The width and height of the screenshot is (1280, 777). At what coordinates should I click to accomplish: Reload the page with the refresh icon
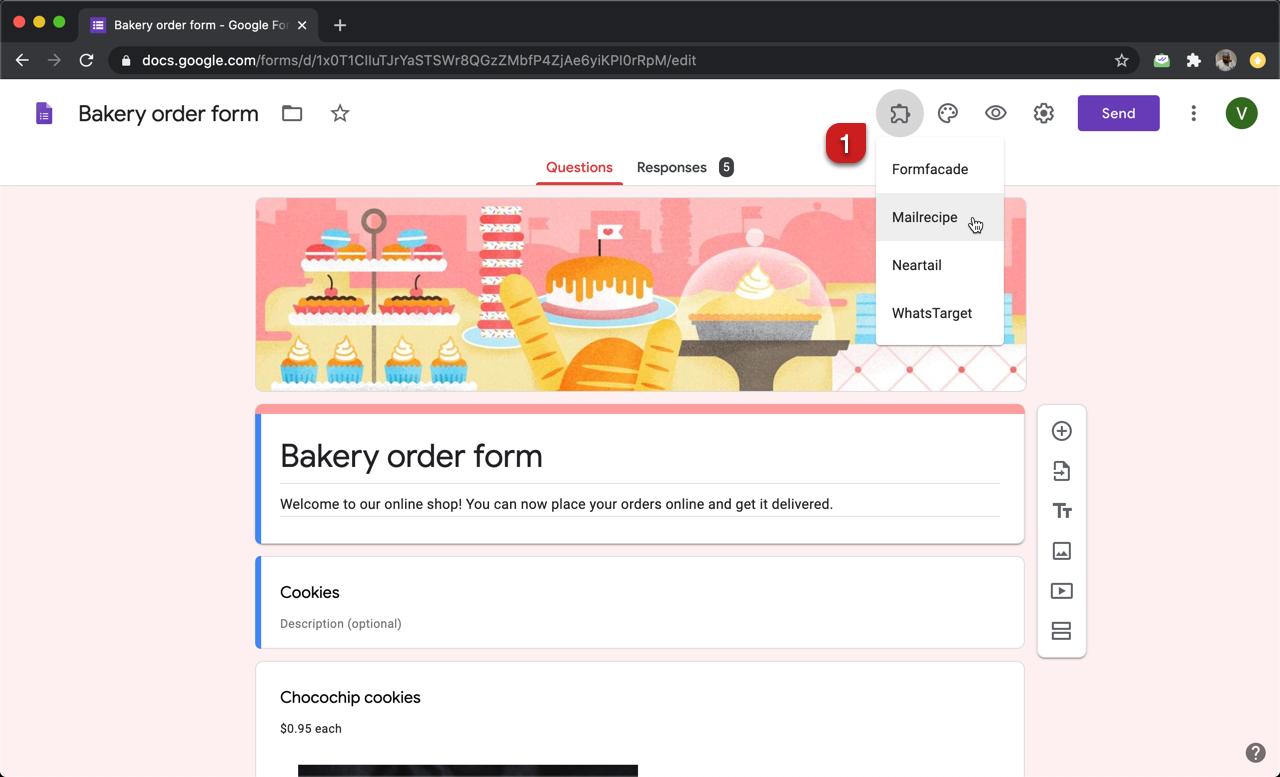(86, 60)
